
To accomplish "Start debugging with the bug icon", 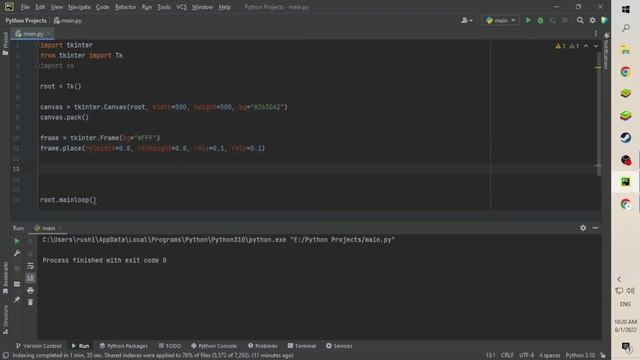I will [540, 20].
